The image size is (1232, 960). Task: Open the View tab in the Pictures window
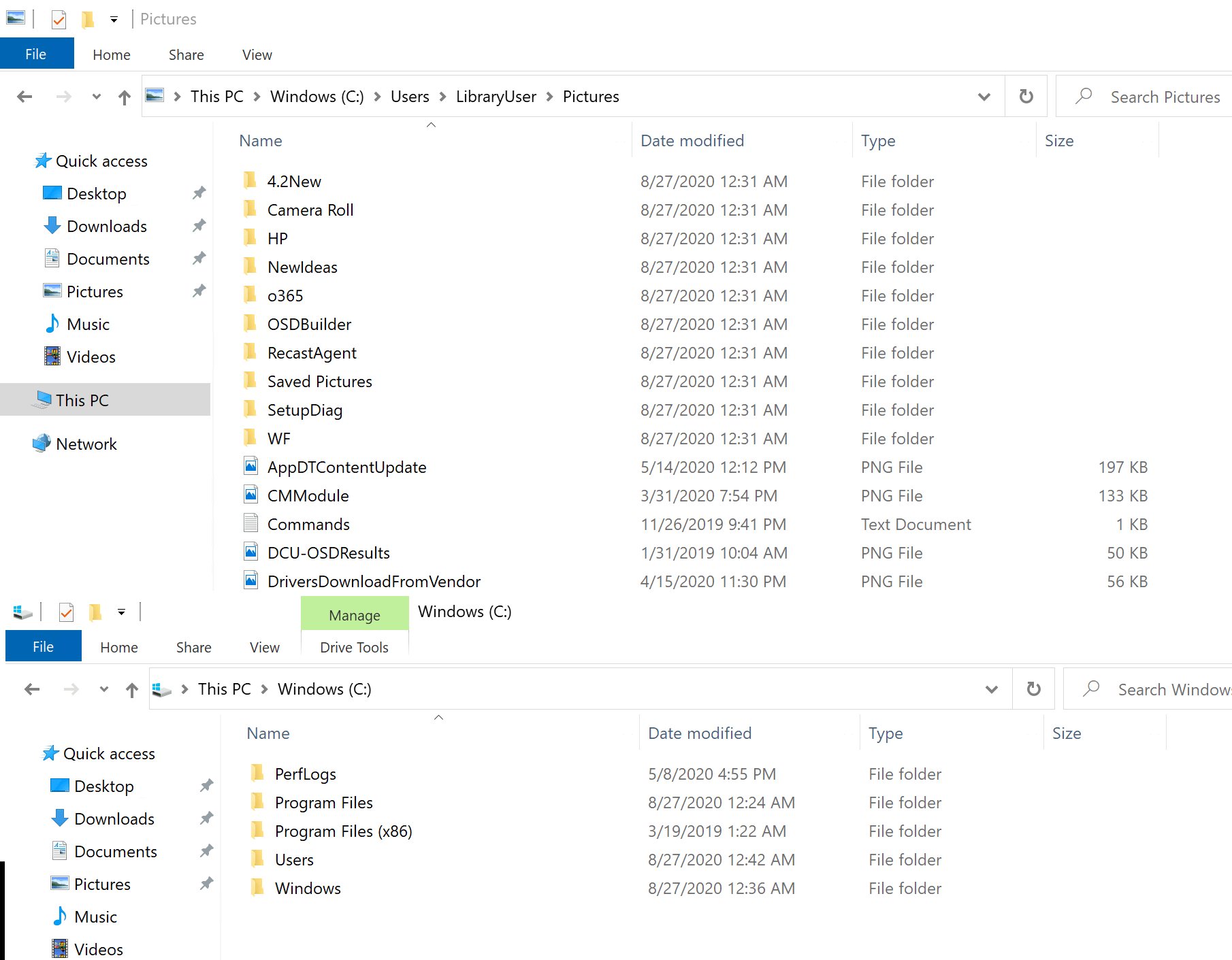point(257,55)
